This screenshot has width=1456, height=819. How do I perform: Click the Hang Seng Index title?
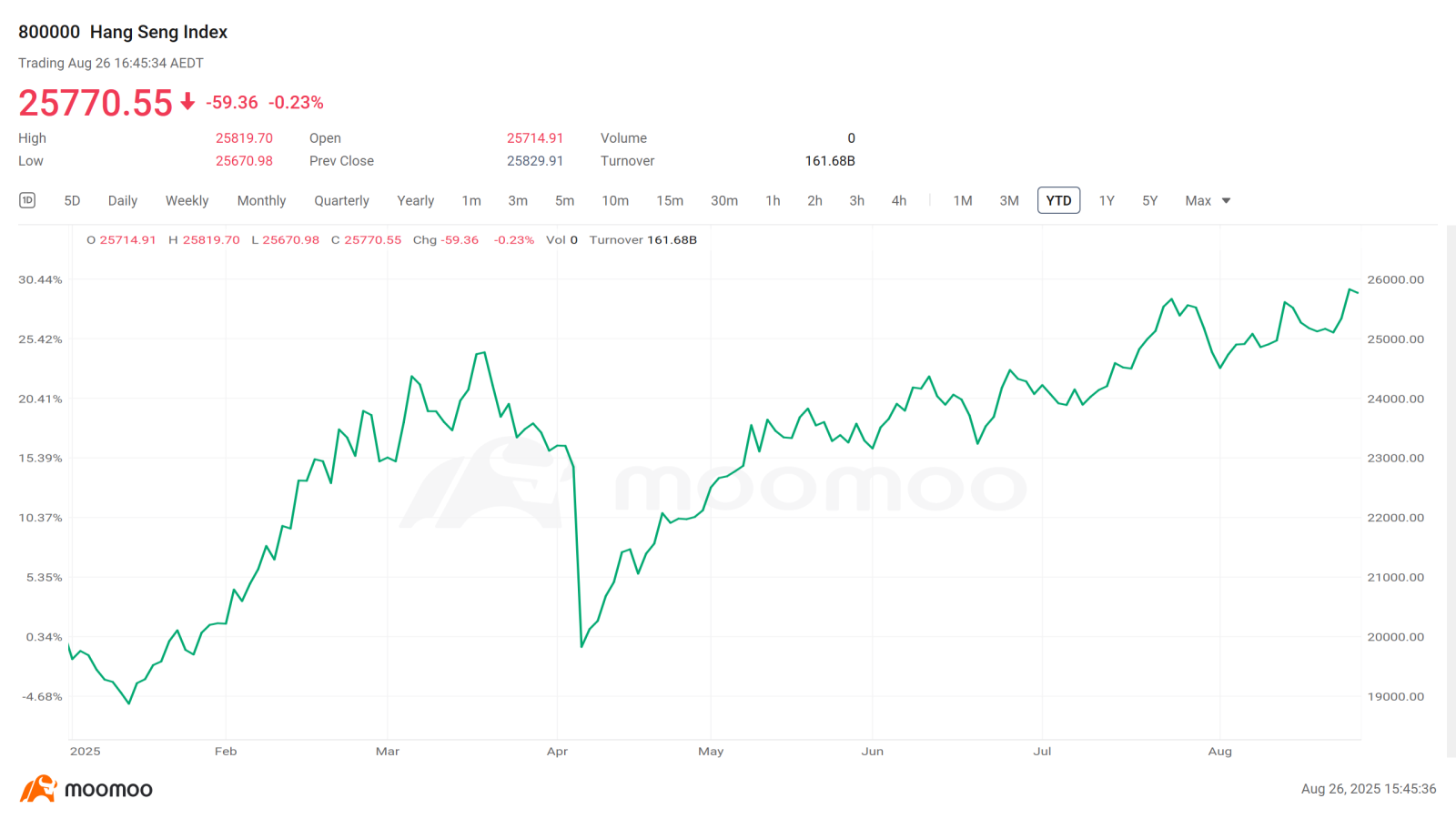coord(158,32)
